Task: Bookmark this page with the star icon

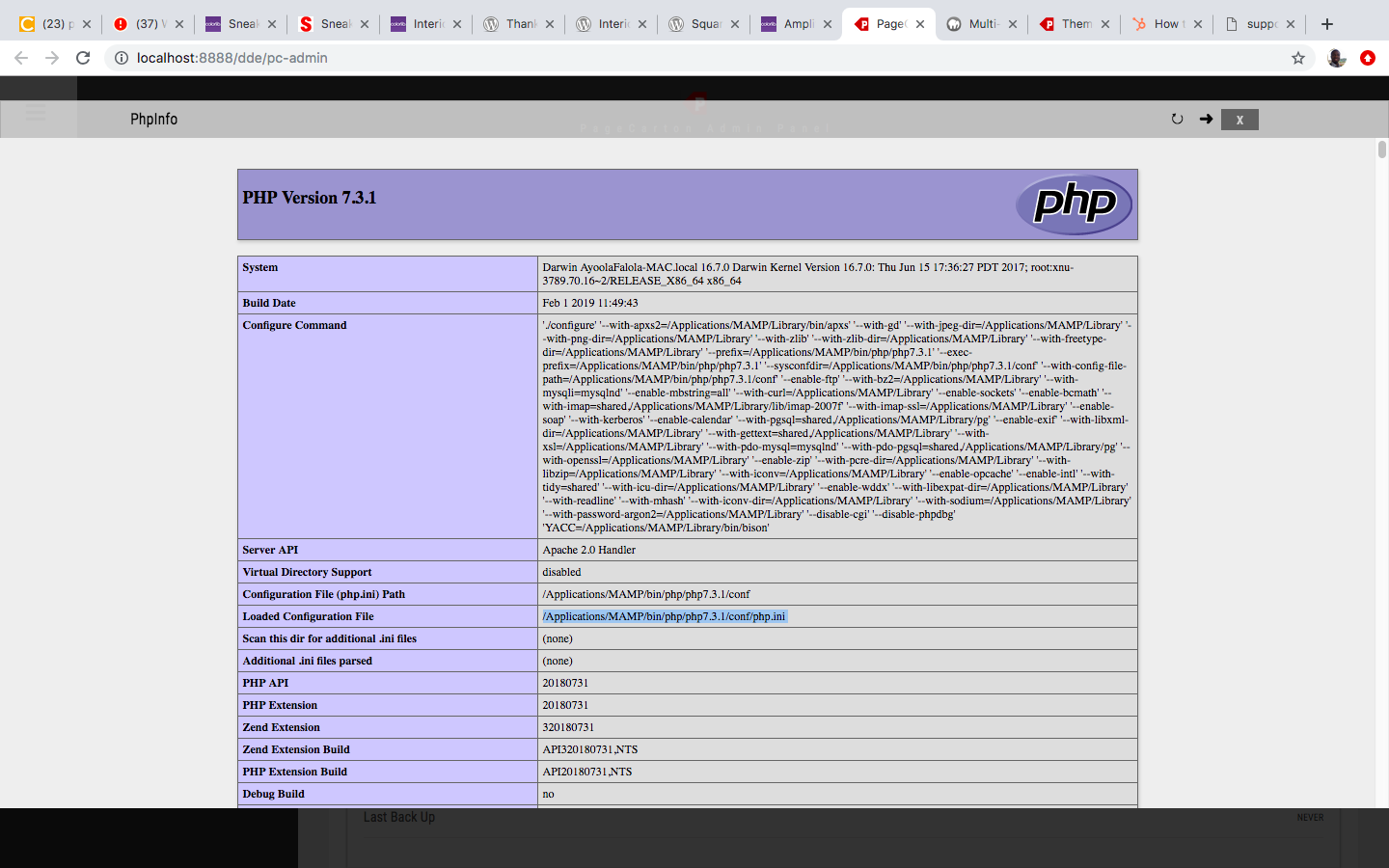Action: tap(1298, 58)
